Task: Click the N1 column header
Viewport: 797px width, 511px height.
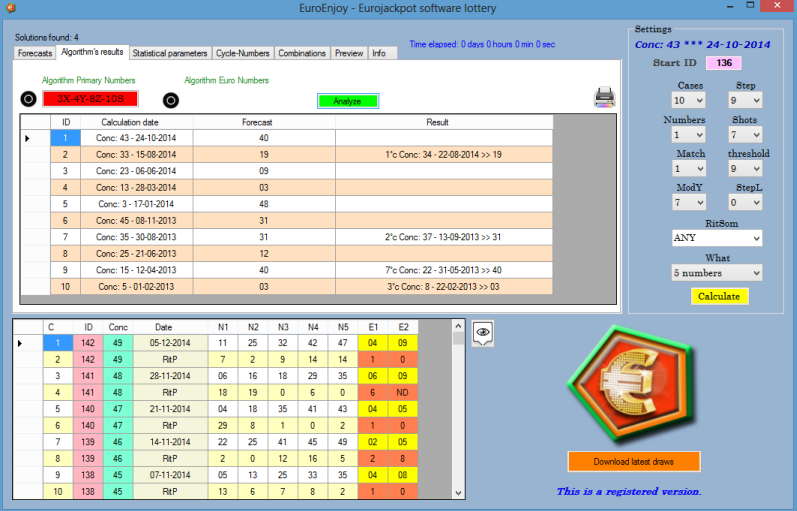Action: click(223, 327)
